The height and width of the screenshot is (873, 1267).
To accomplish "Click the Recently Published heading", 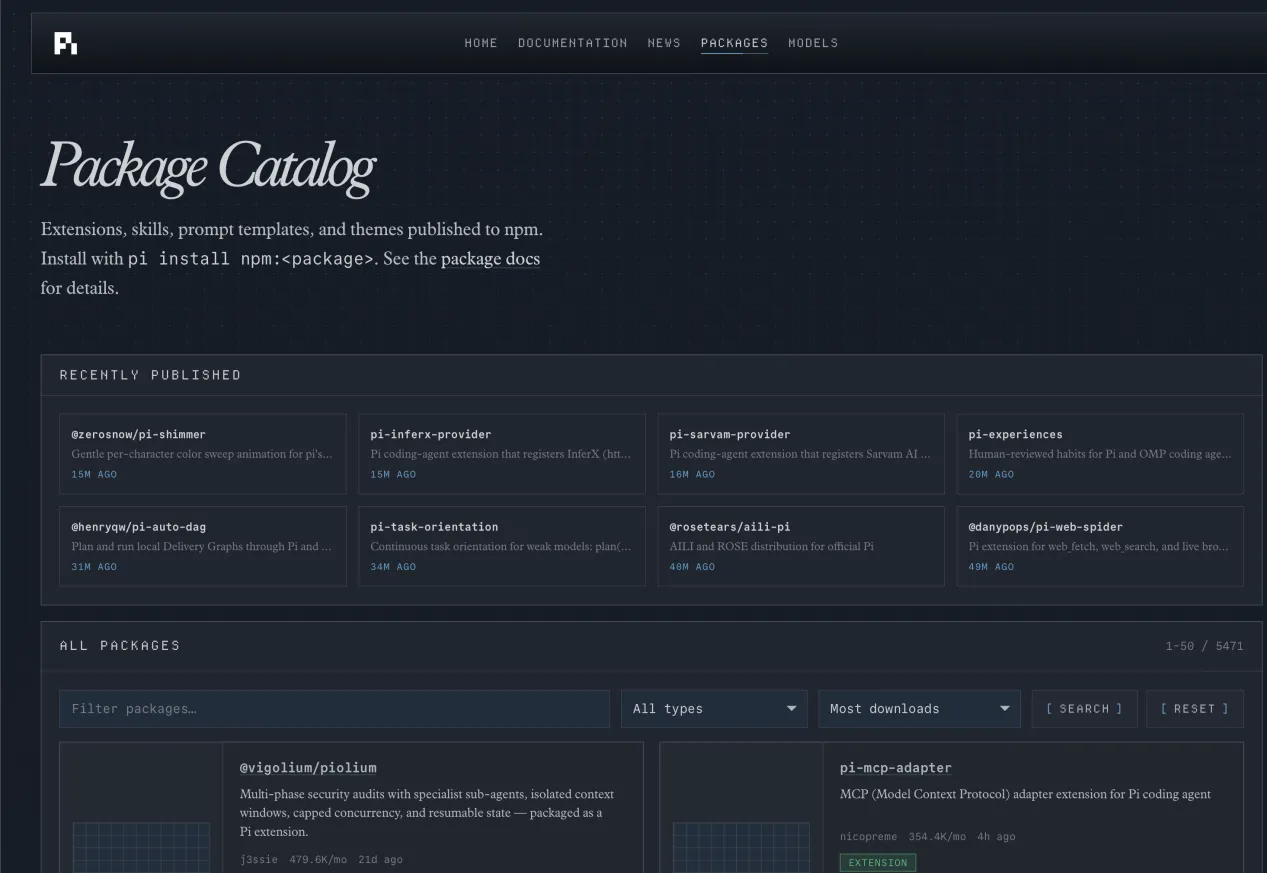I will tap(150, 375).
